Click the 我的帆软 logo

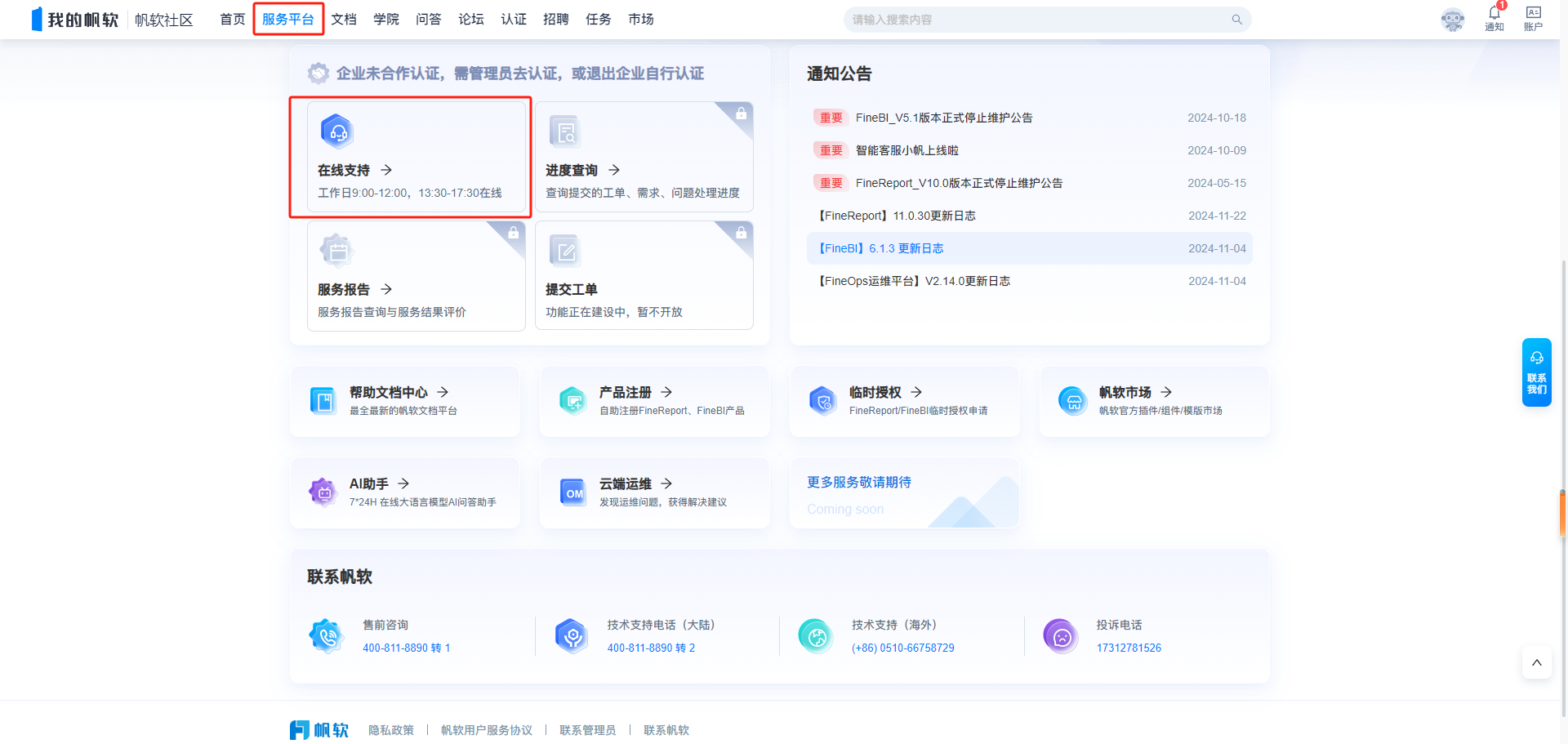(75, 20)
